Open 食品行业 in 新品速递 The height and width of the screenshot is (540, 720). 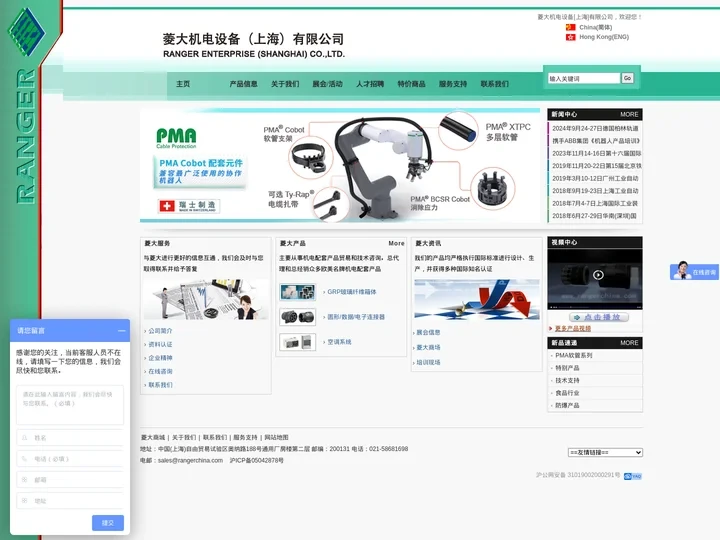[x=567, y=393]
